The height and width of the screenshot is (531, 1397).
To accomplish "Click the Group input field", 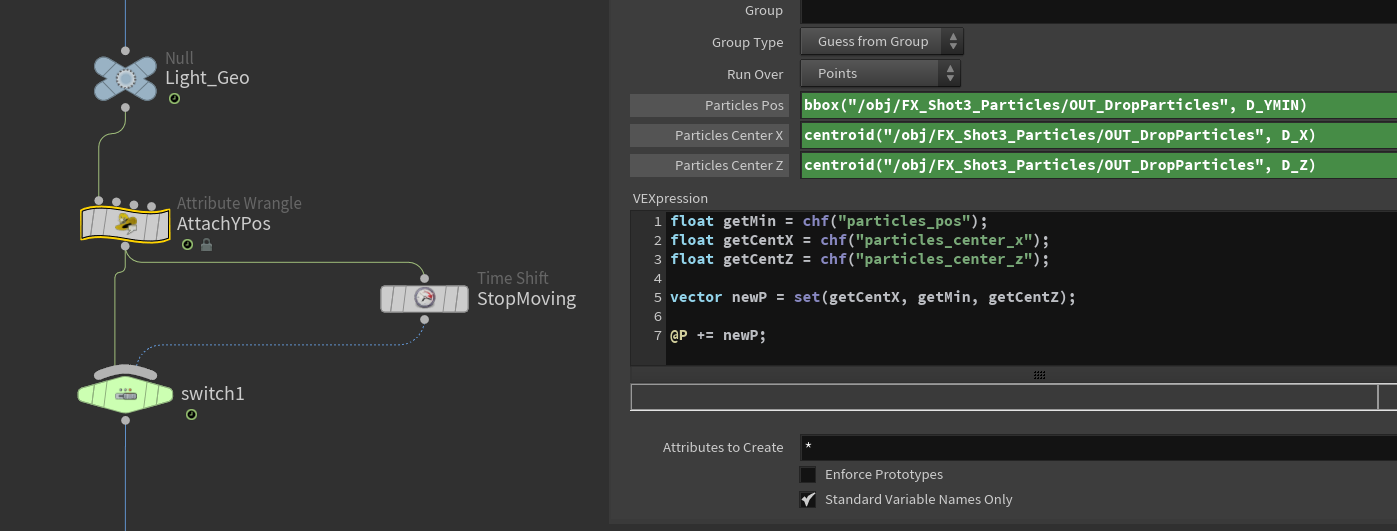I will click(1097, 11).
